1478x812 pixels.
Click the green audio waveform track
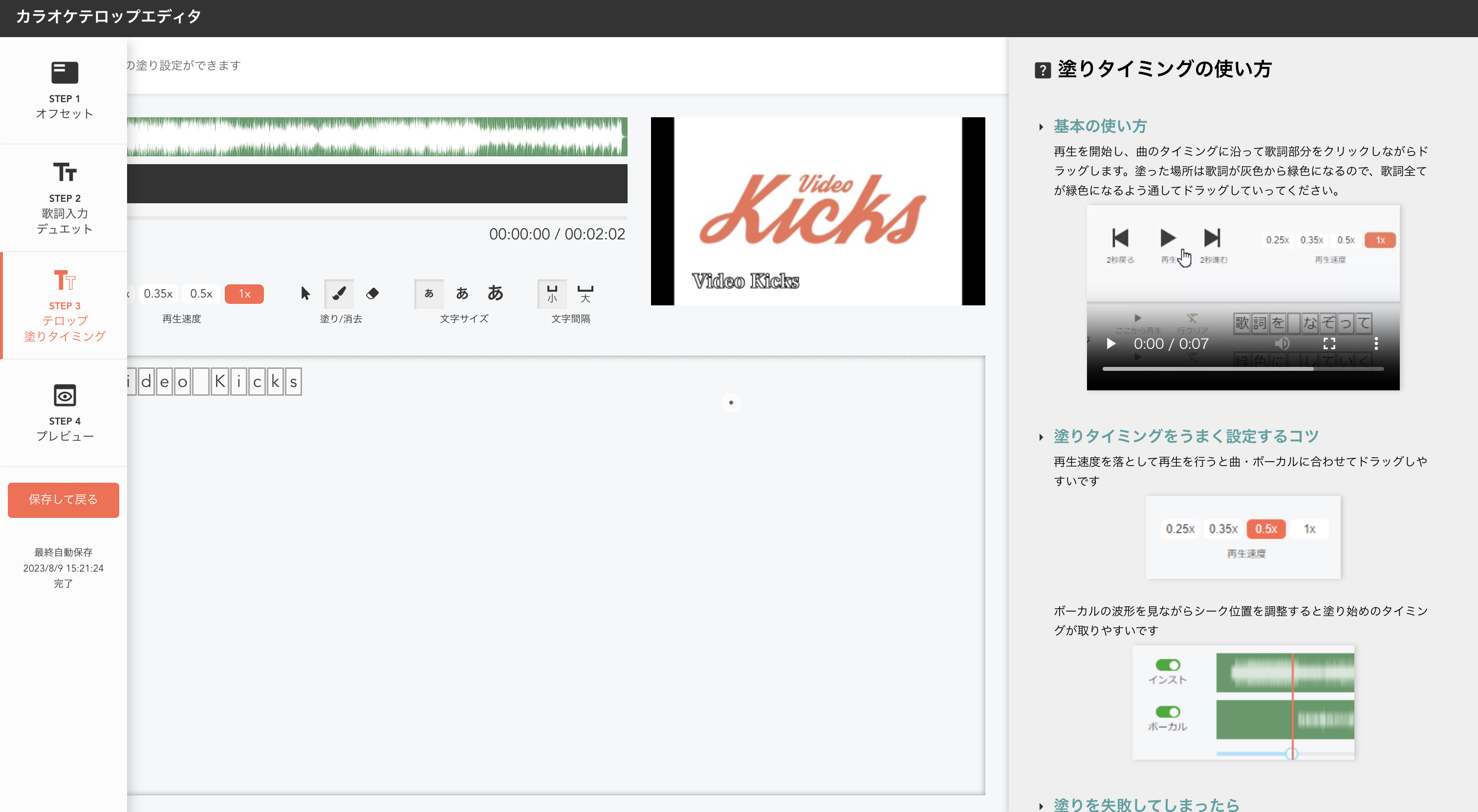pos(377,136)
